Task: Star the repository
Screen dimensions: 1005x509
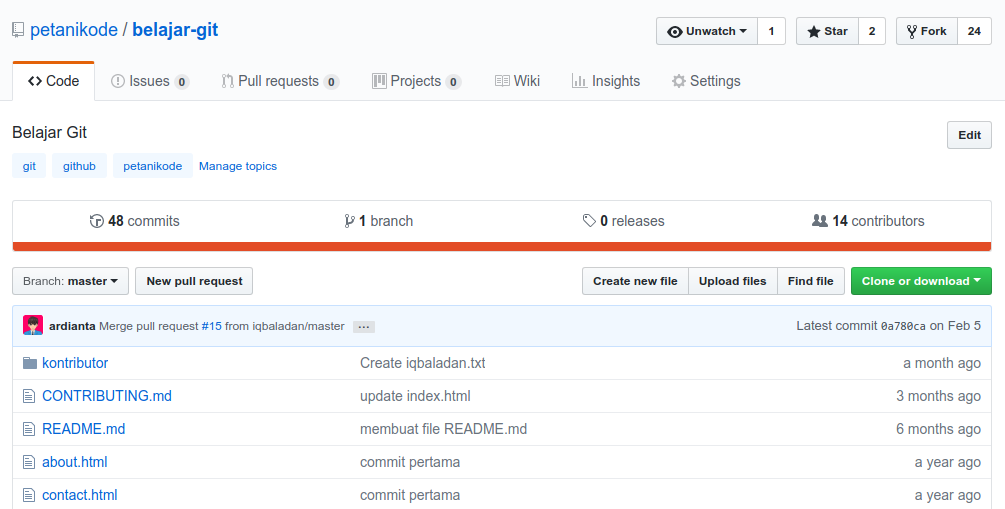Action: [x=827, y=31]
